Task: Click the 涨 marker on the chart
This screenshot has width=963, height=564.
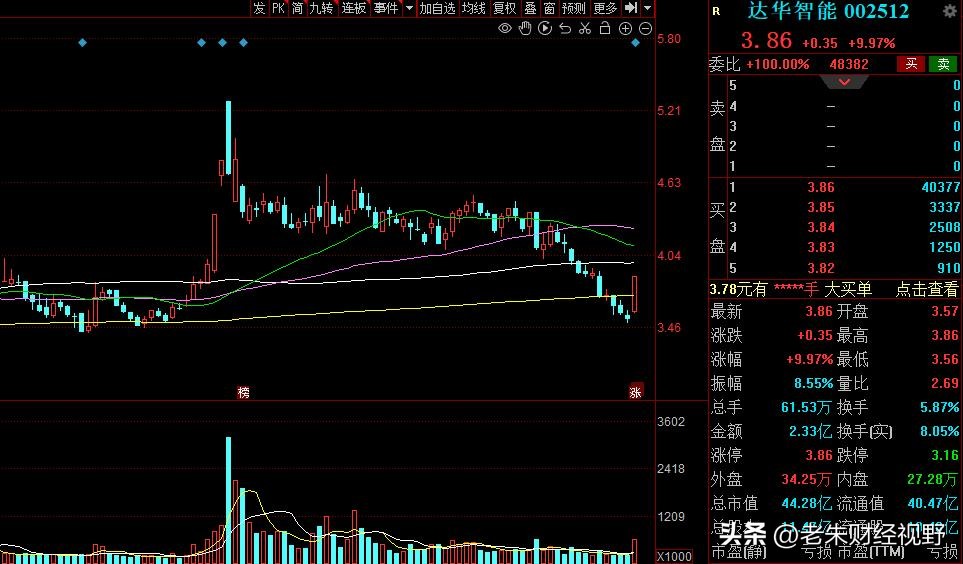Action: (x=636, y=391)
